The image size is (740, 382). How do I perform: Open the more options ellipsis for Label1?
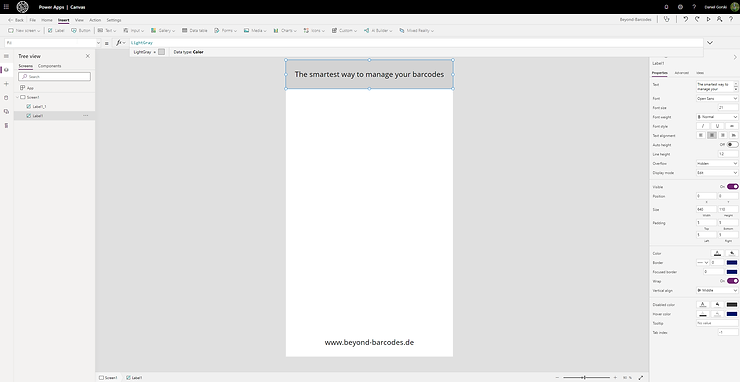85,115
